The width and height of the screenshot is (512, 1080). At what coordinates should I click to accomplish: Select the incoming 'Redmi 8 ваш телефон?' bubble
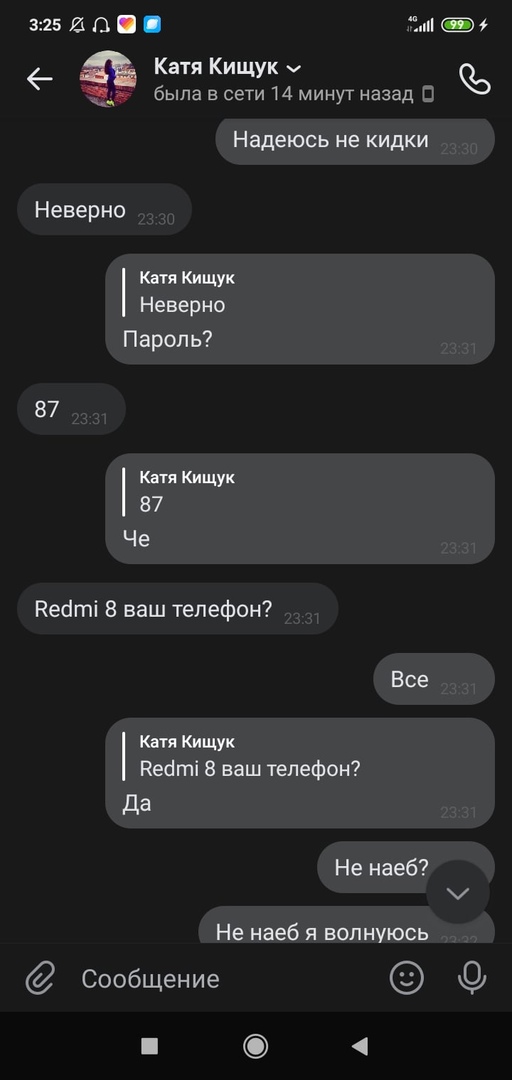click(x=178, y=609)
